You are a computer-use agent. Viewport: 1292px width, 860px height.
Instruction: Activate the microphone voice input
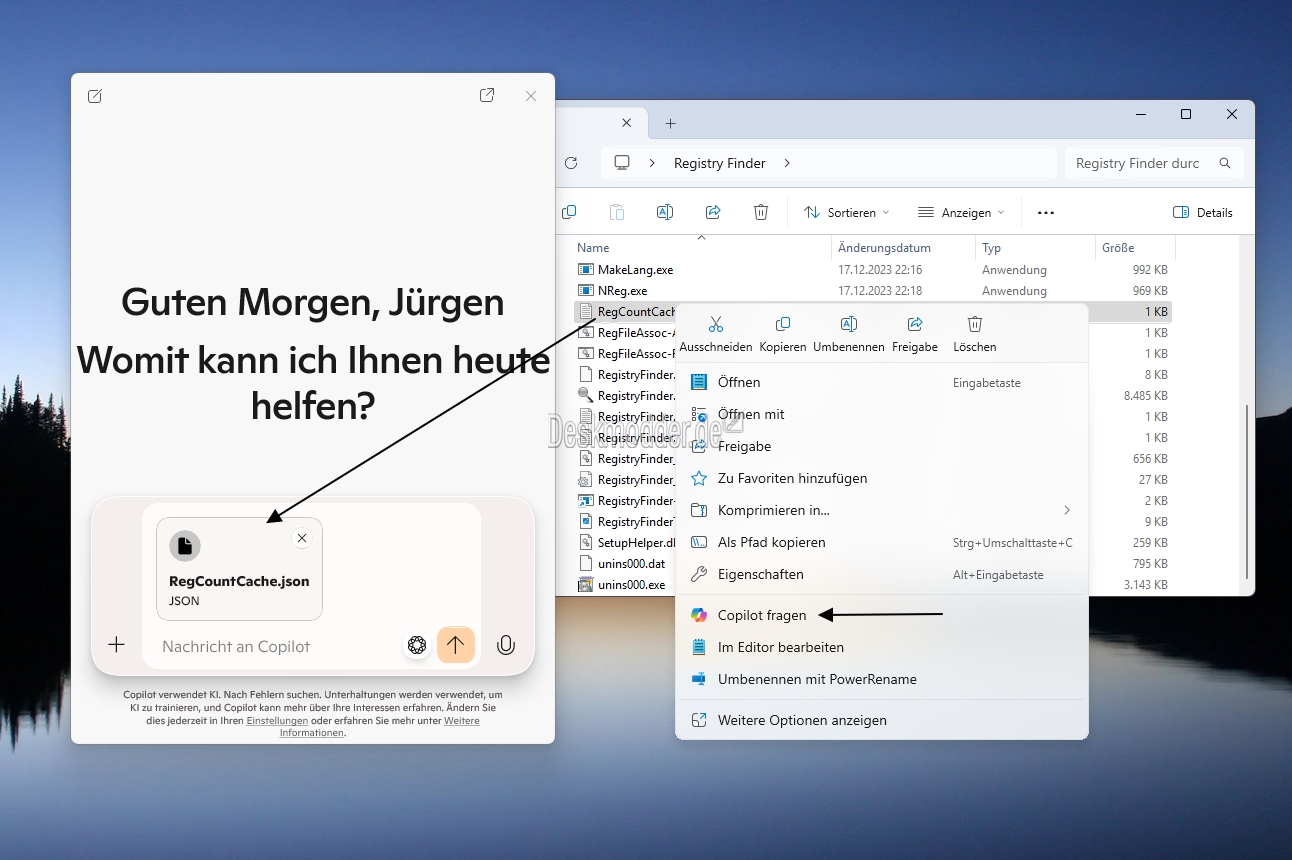(506, 645)
